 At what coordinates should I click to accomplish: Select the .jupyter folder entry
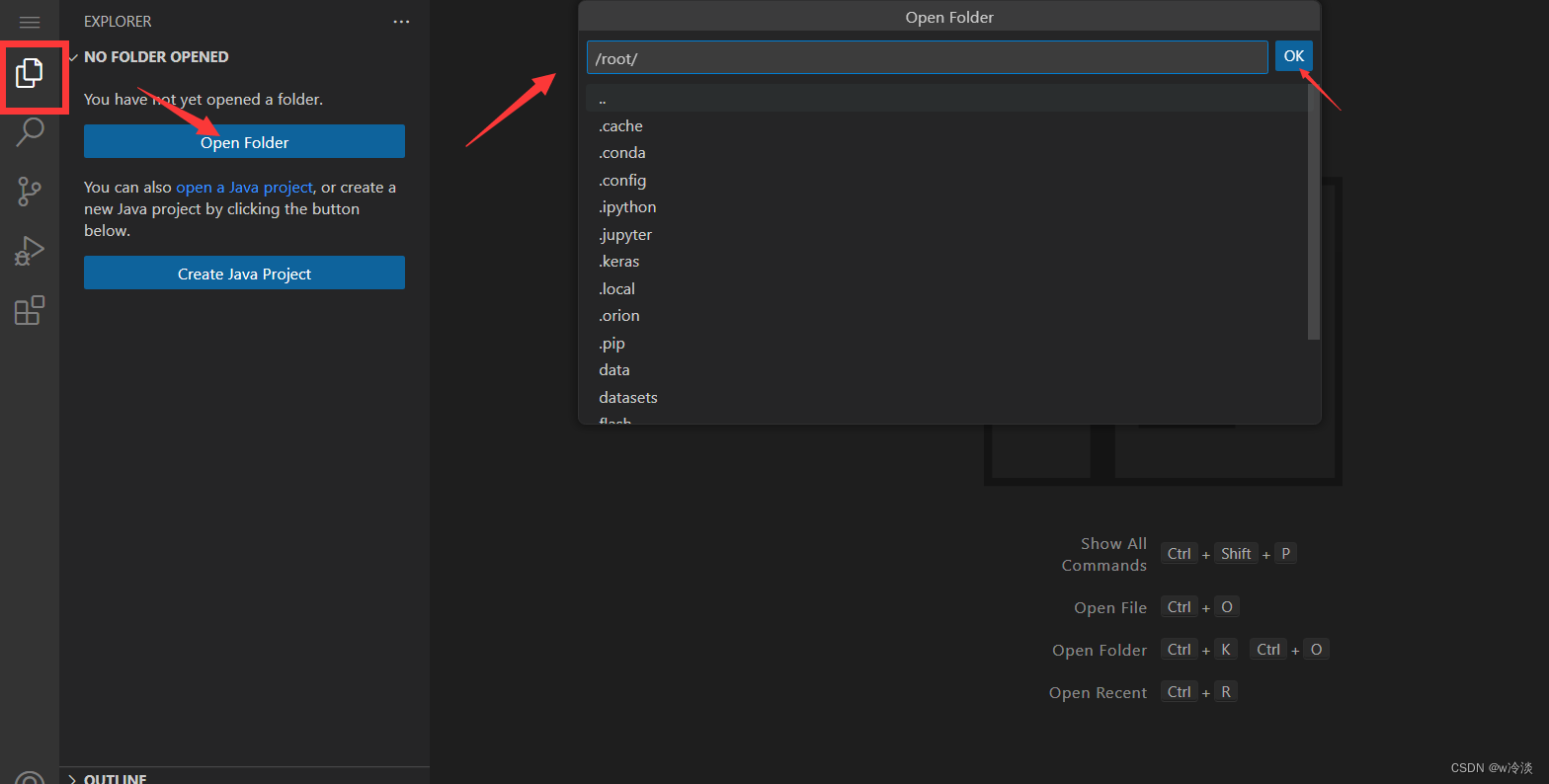click(x=946, y=234)
